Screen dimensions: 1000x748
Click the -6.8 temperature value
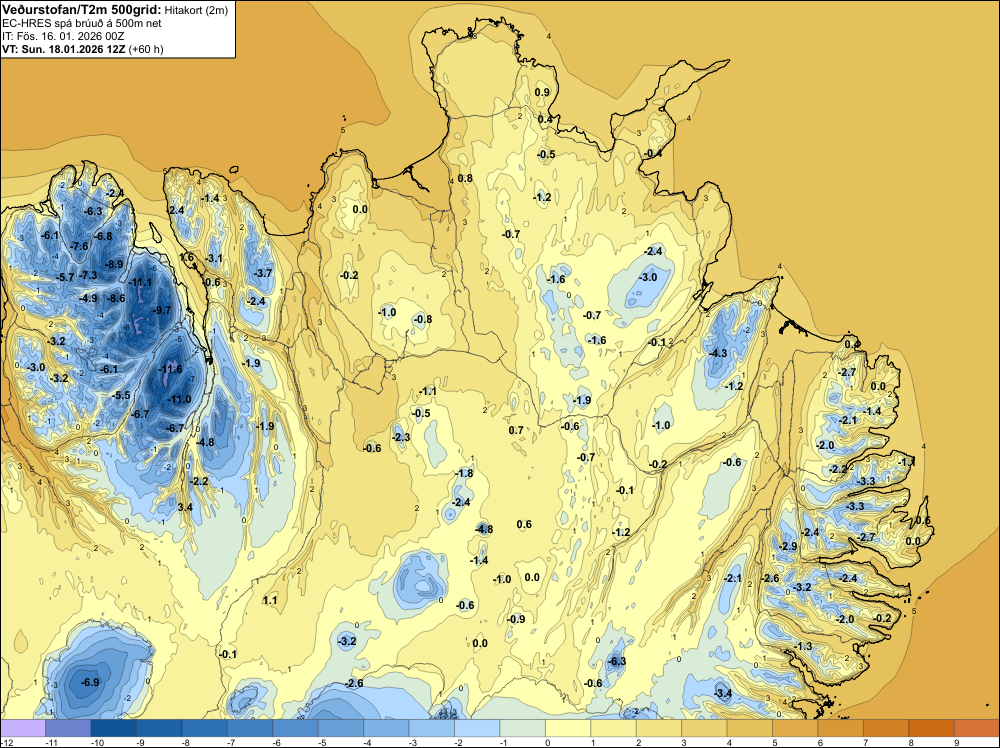coord(103,236)
